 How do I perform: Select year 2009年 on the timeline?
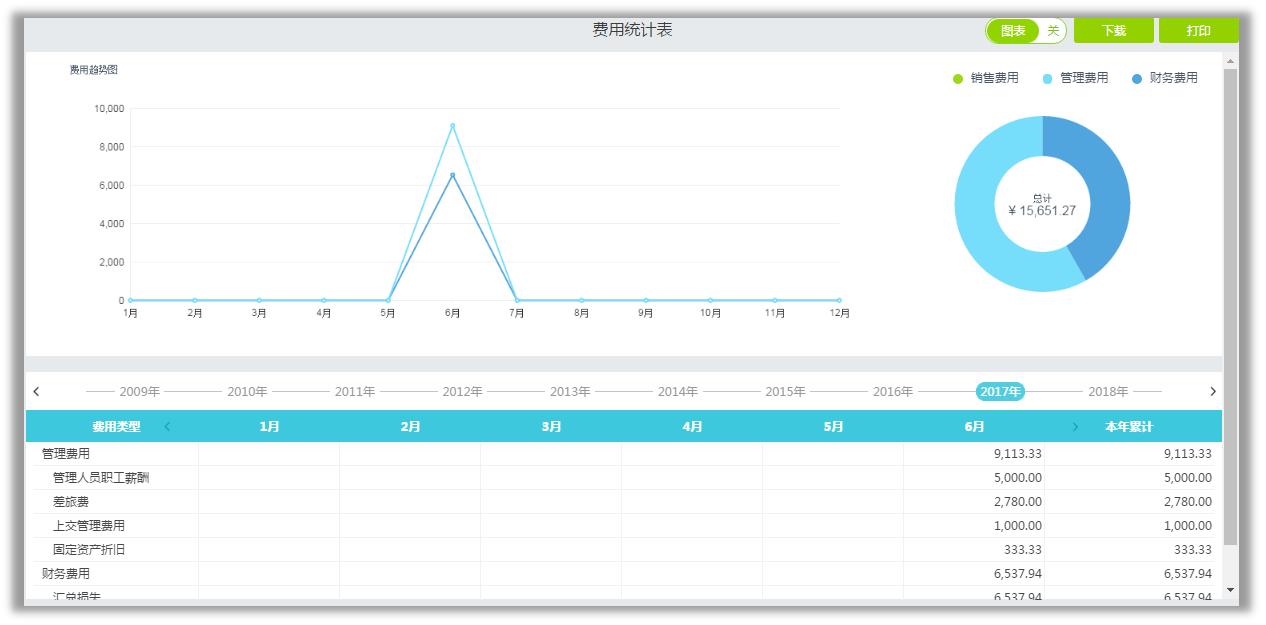click(x=139, y=392)
